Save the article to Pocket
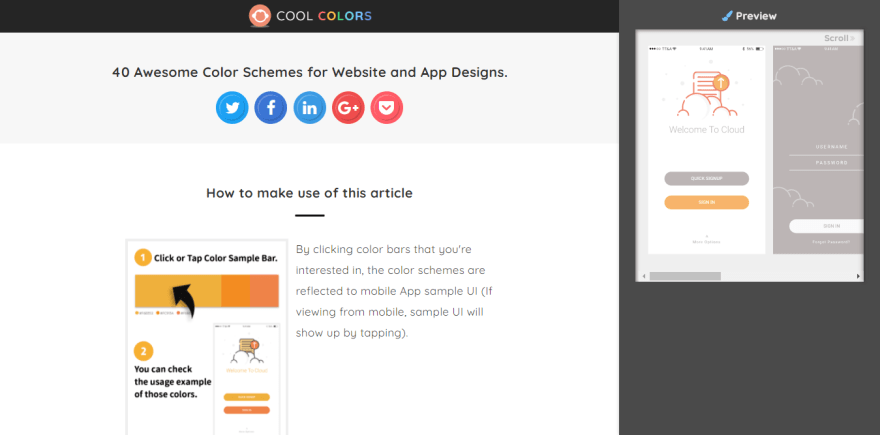880x435 pixels. point(387,108)
